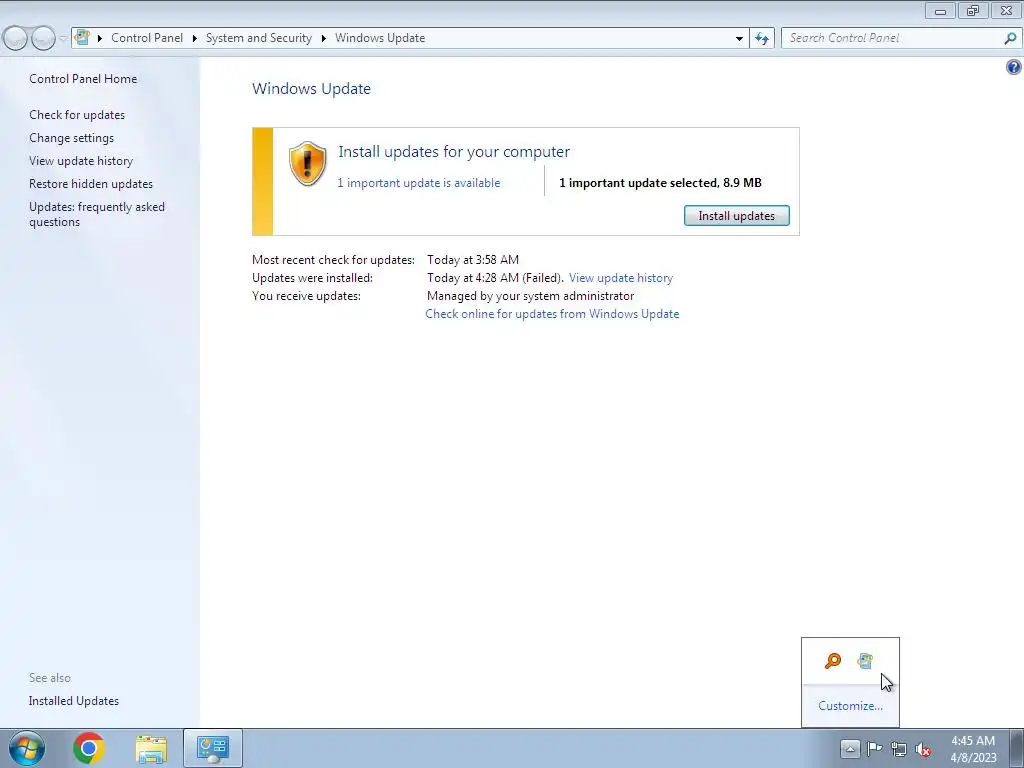Click Check online for updates from Windows Update
This screenshot has width=1024, height=768.
point(552,313)
